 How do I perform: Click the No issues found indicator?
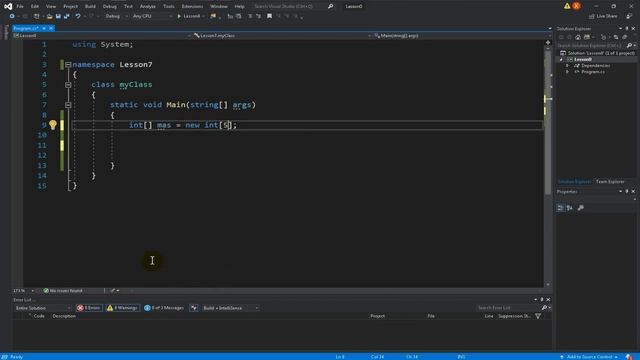click(x=63, y=291)
